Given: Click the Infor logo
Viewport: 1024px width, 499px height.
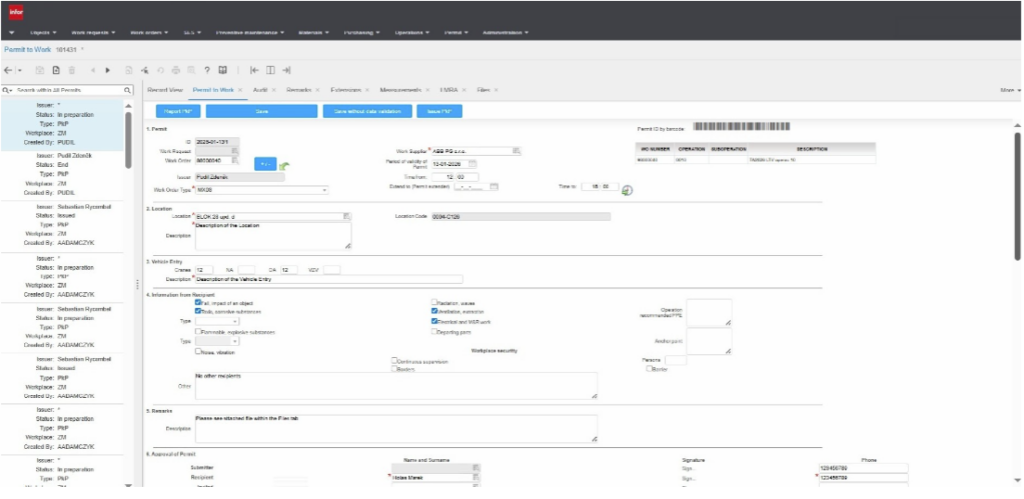Looking at the screenshot, I should [x=16, y=12].
